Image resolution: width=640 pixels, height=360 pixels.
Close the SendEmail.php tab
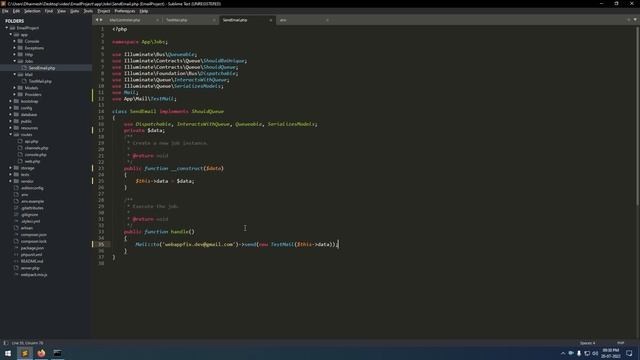tap(271, 20)
